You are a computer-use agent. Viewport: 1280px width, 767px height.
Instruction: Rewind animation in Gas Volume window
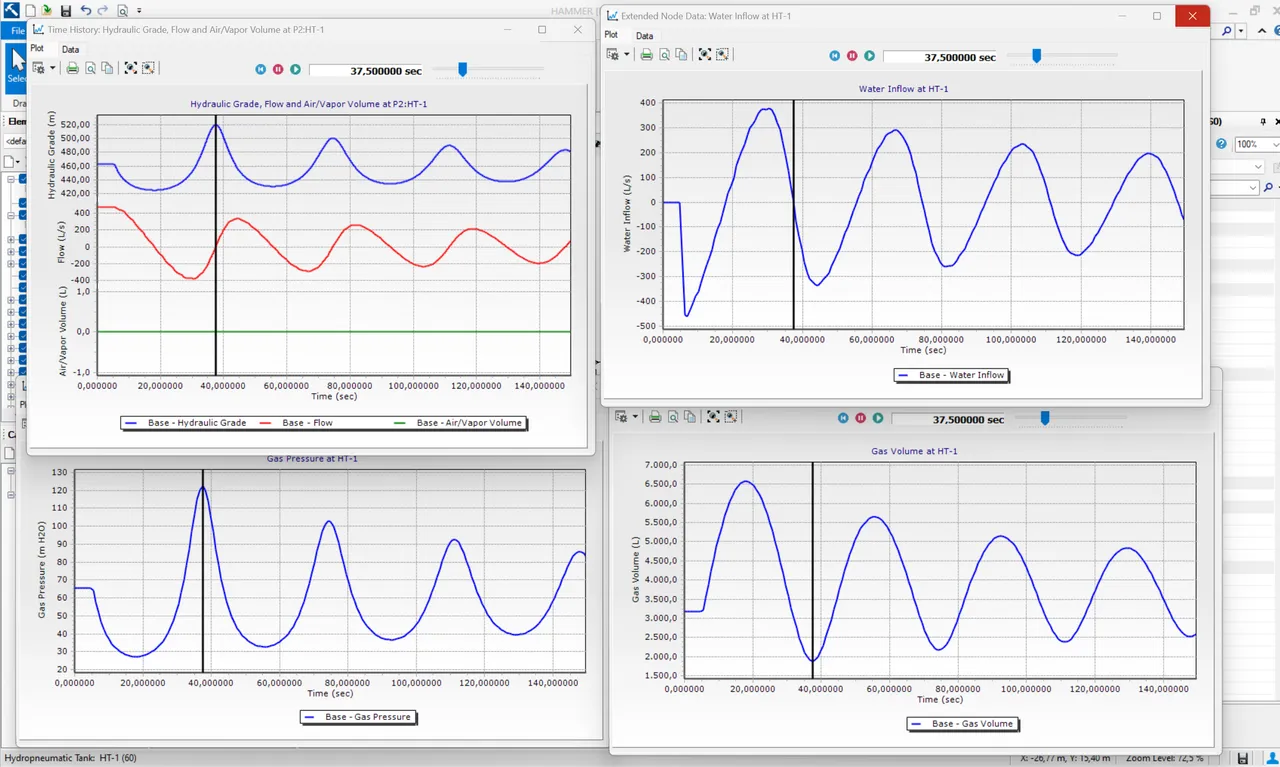[843, 418]
